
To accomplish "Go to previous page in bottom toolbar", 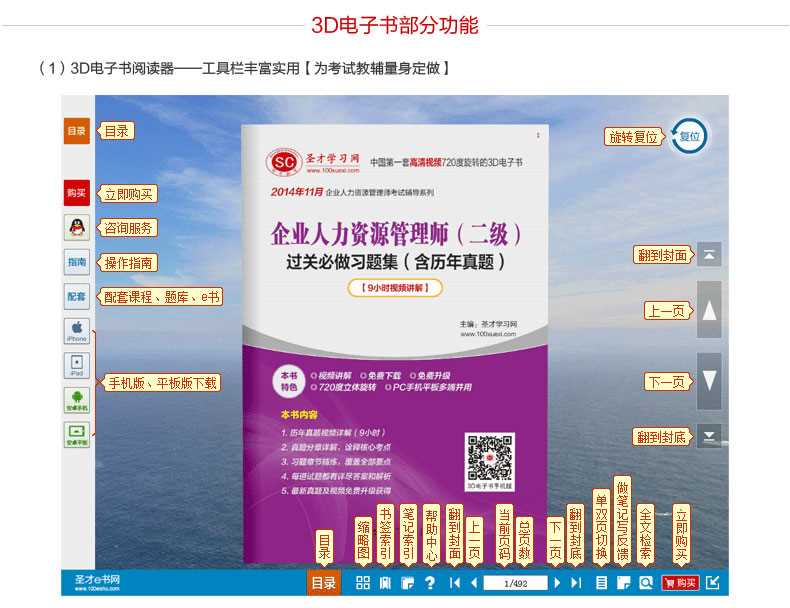I will click(473, 583).
